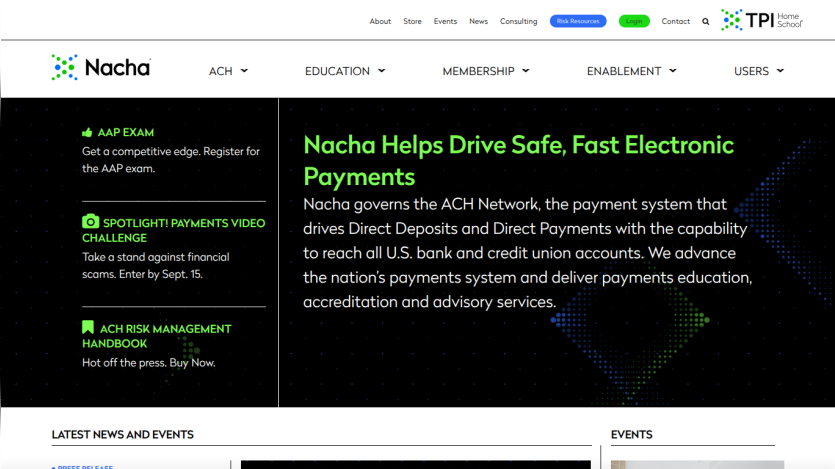The image size is (835, 469).
Task: Open the News link
Action: pyautogui.click(x=478, y=21)
